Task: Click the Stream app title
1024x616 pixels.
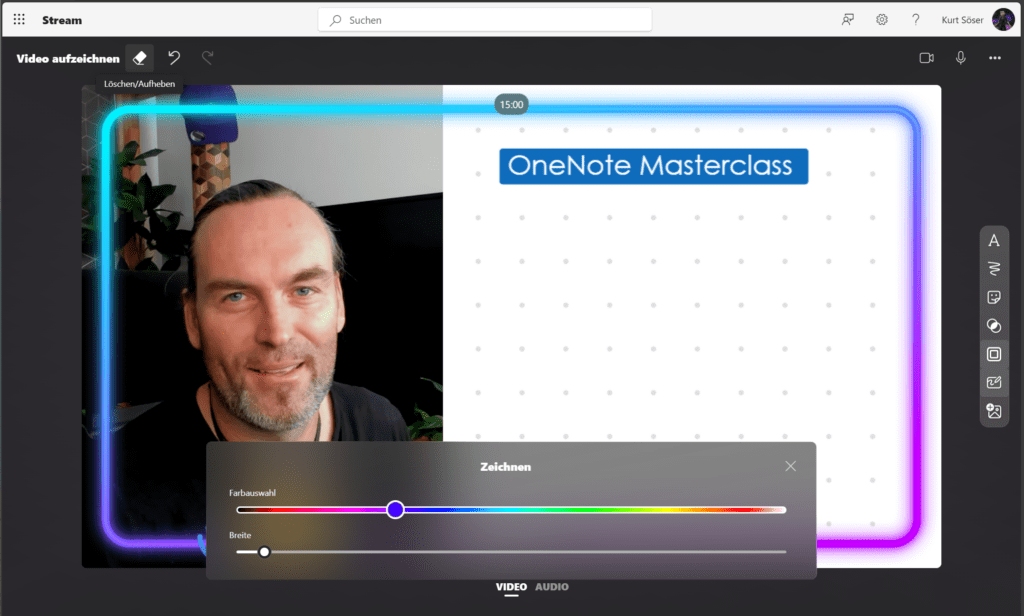Action: [x=62, y=20]
